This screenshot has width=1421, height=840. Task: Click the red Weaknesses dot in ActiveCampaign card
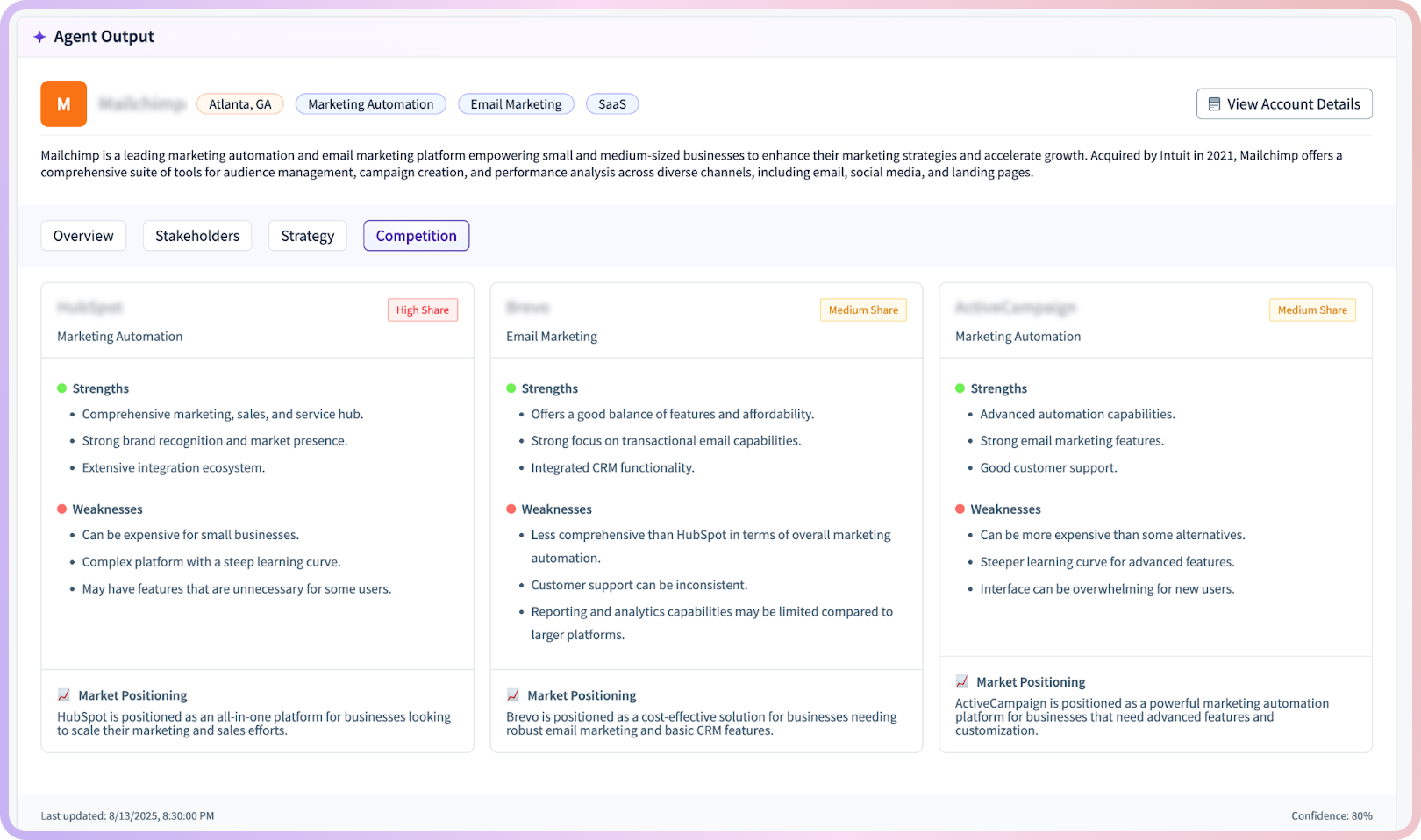[x=960, y=509]
